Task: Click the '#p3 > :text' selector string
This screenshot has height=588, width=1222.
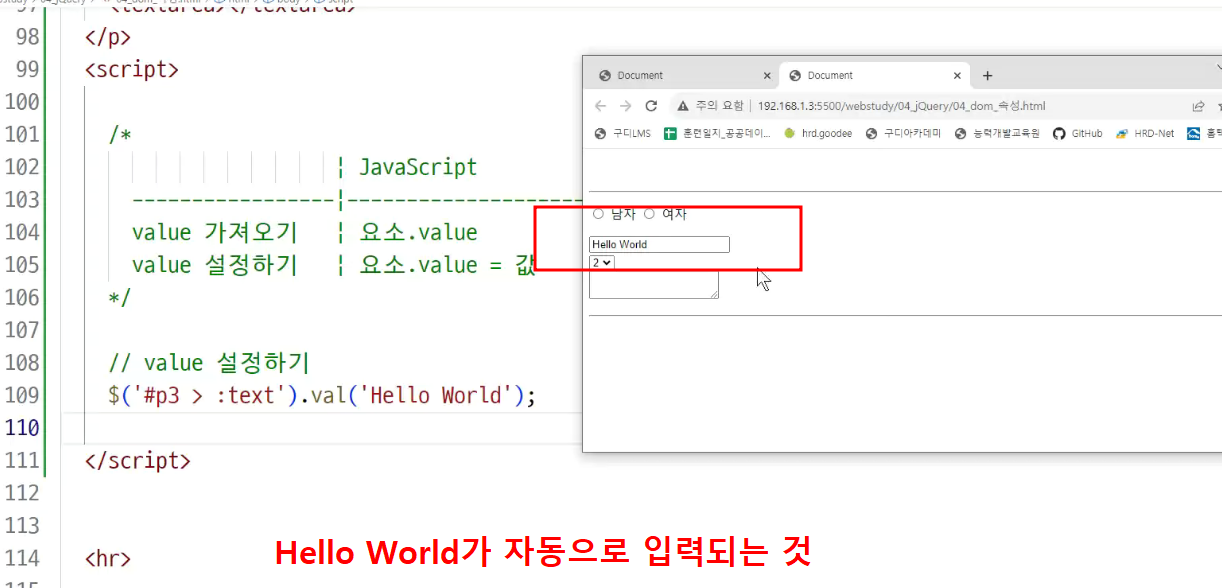Action: tap(210, 395)
